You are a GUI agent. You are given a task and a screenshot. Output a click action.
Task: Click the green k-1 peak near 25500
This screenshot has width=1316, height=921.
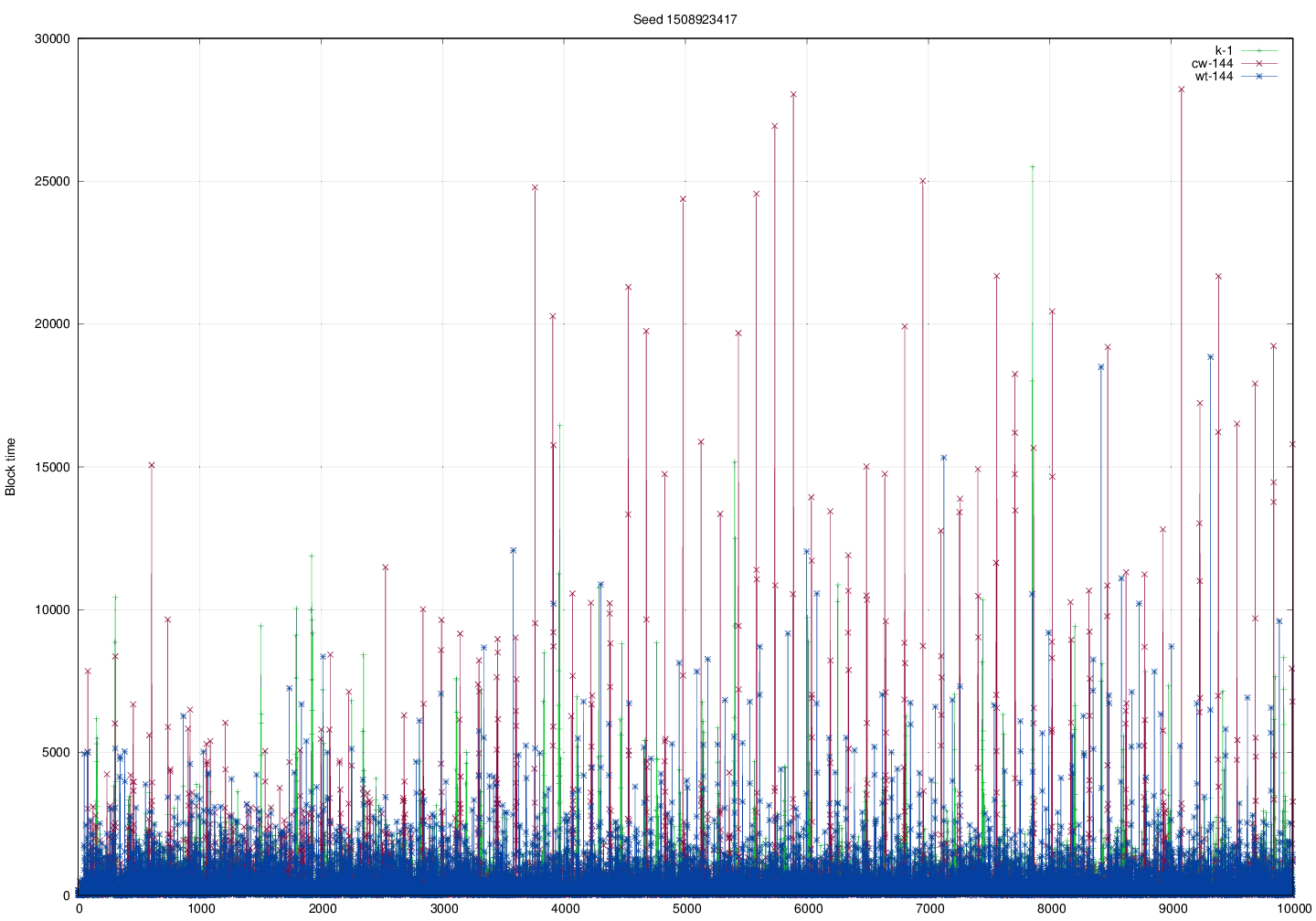1033,167
